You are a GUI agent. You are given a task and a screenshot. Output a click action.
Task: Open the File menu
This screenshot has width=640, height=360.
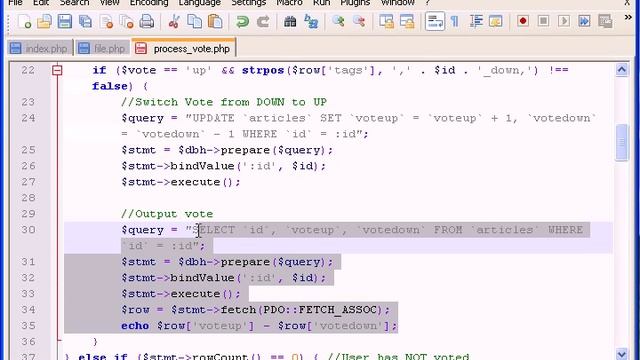(16, 2)
